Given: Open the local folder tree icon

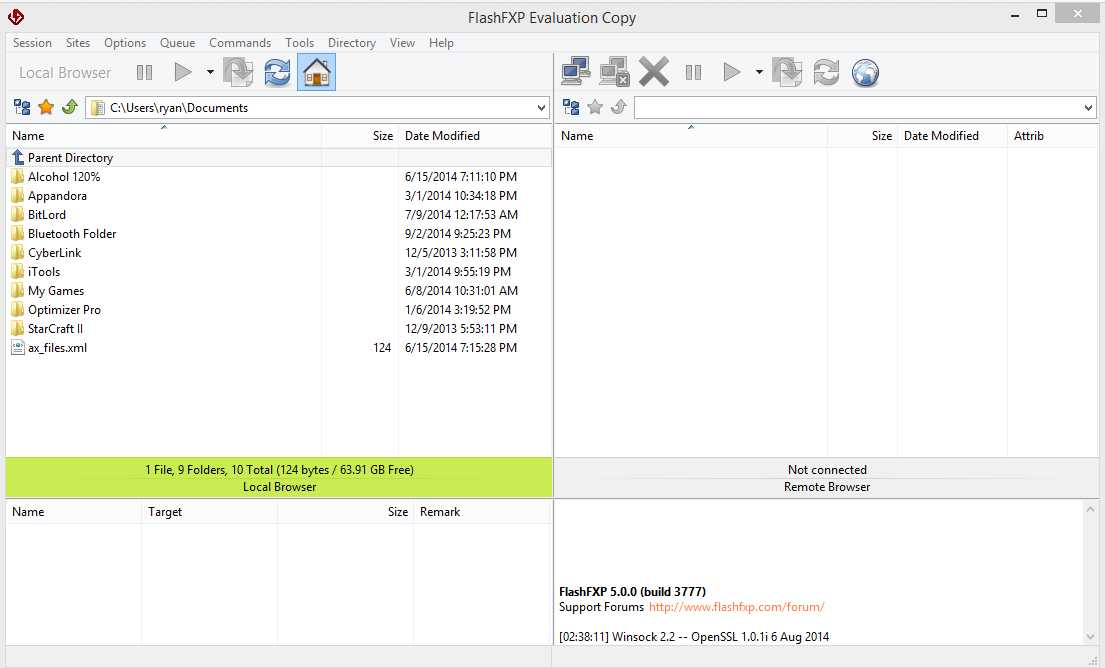Looking at the screenshot, I should [22, 107].
